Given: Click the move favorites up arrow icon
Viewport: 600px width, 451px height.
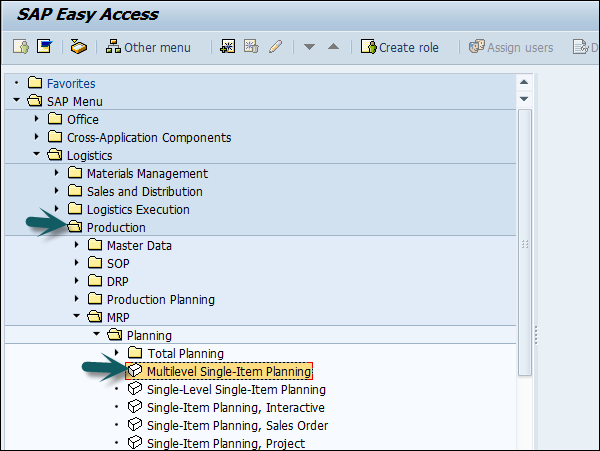Looking at the screenshot, I should tap(333, 47).
